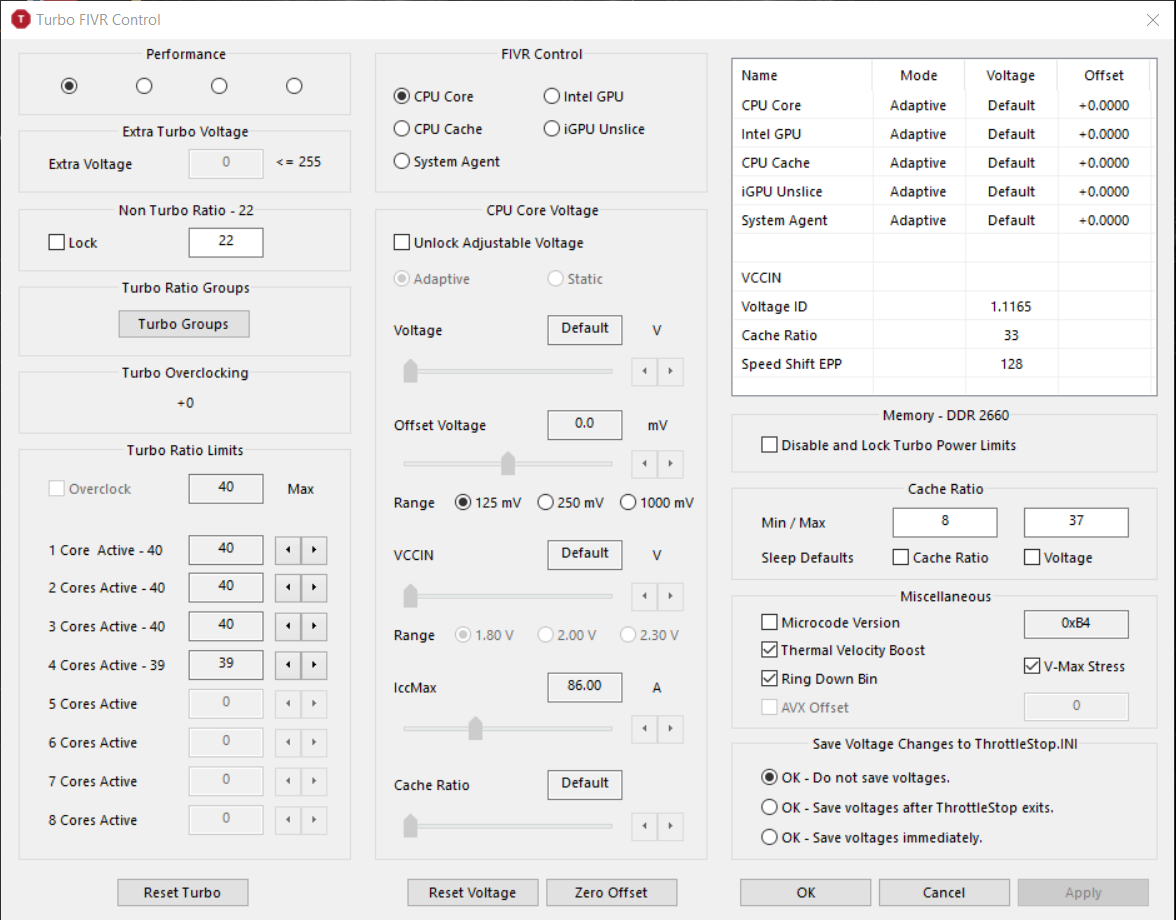Image resolution: width=1176 pixels, height=920 pixels.
Task: Click the Non Turbo Ratio input field
Action: [x=226, y=242]
